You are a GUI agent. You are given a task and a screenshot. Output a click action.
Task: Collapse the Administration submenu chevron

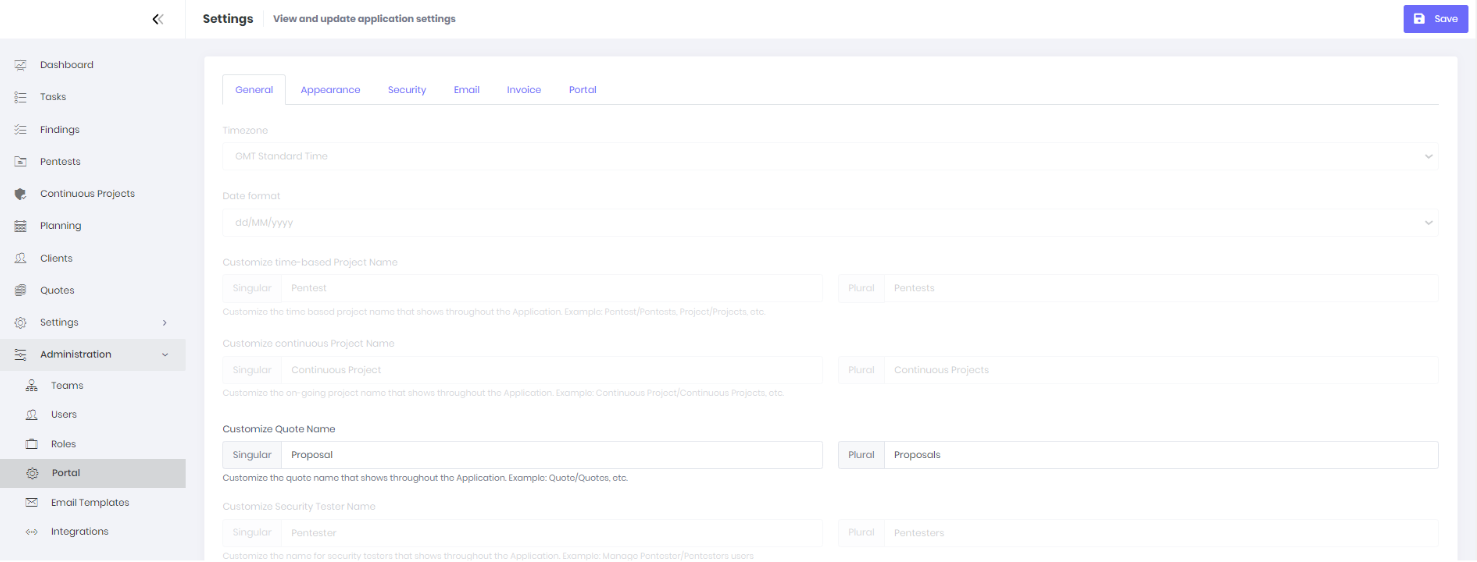coord(164,355)
